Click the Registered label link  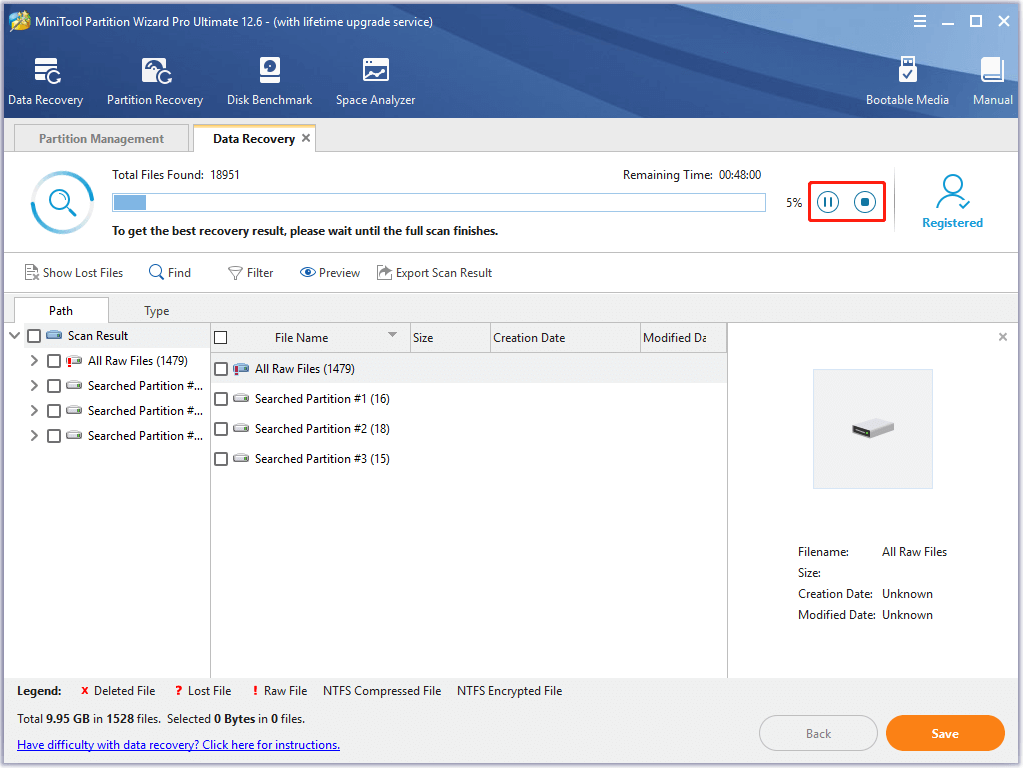coord(952,223)
